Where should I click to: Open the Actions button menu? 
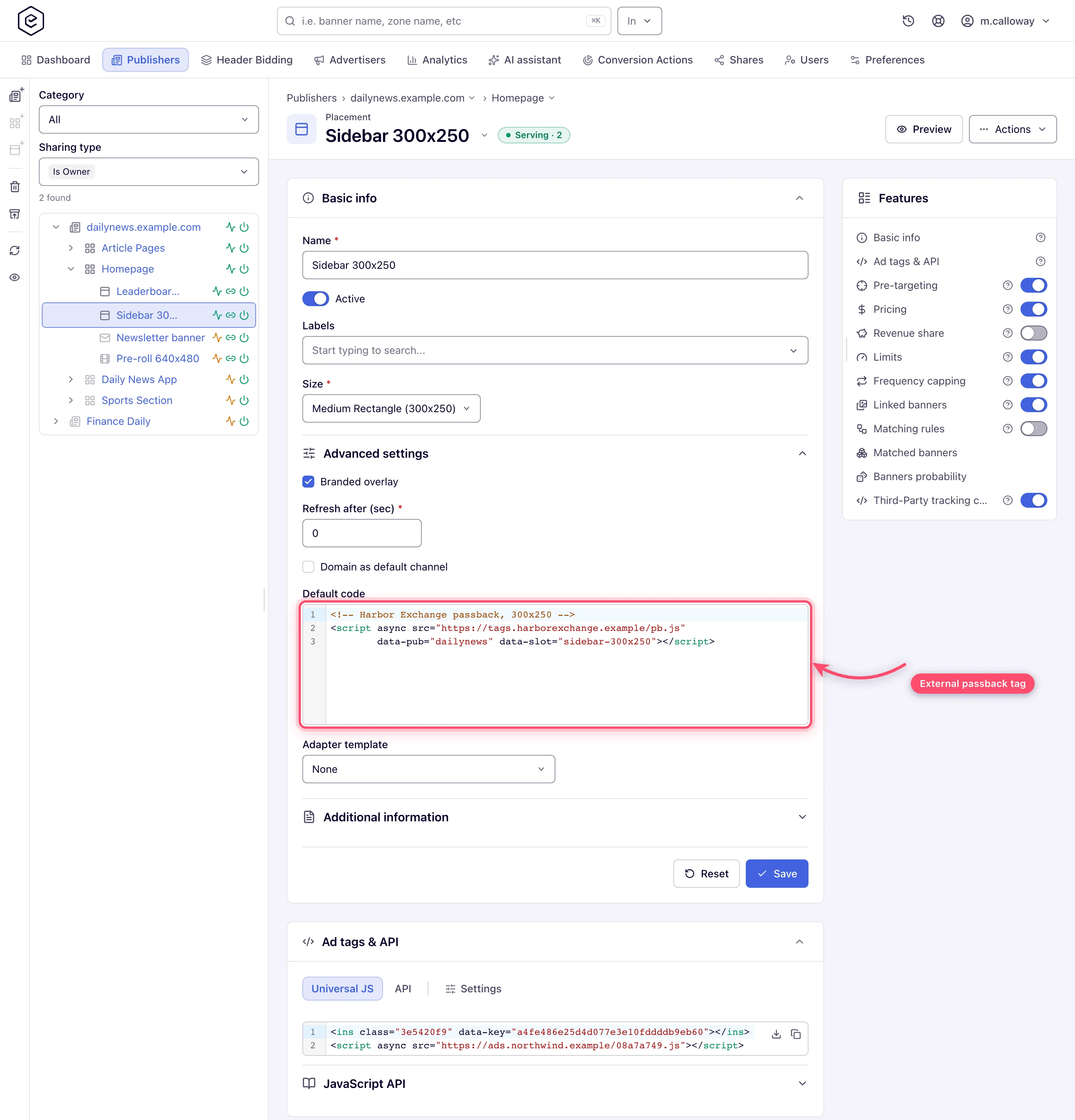coord(1013,129)
